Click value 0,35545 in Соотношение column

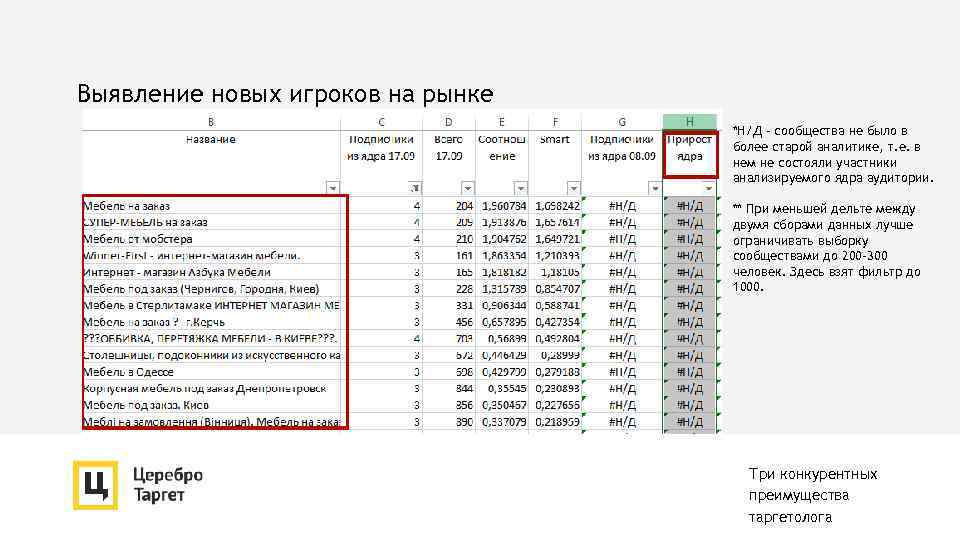pyautogui.click(x=507, y=388)
